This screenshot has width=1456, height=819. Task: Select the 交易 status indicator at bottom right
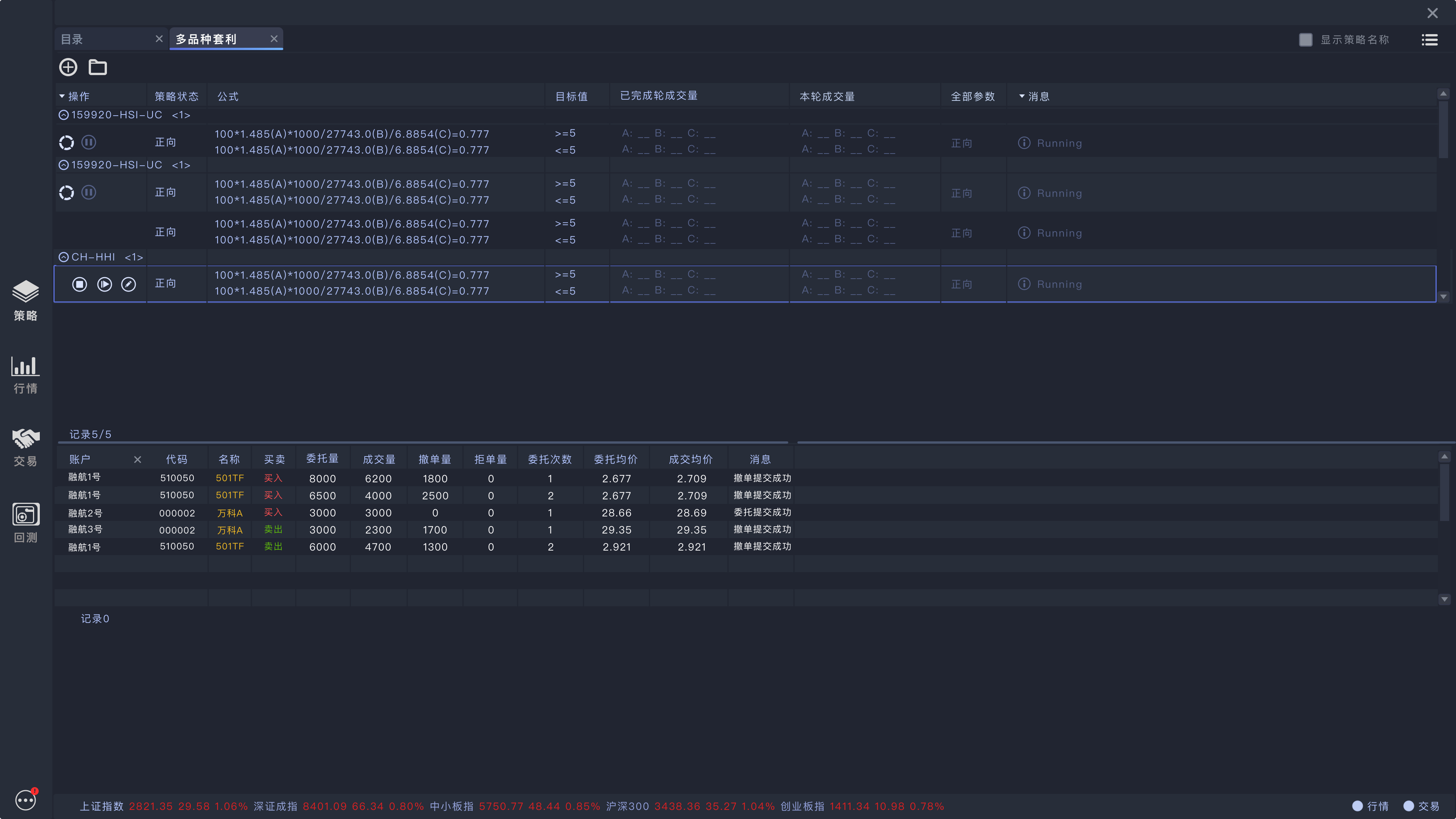(1421, 806)
